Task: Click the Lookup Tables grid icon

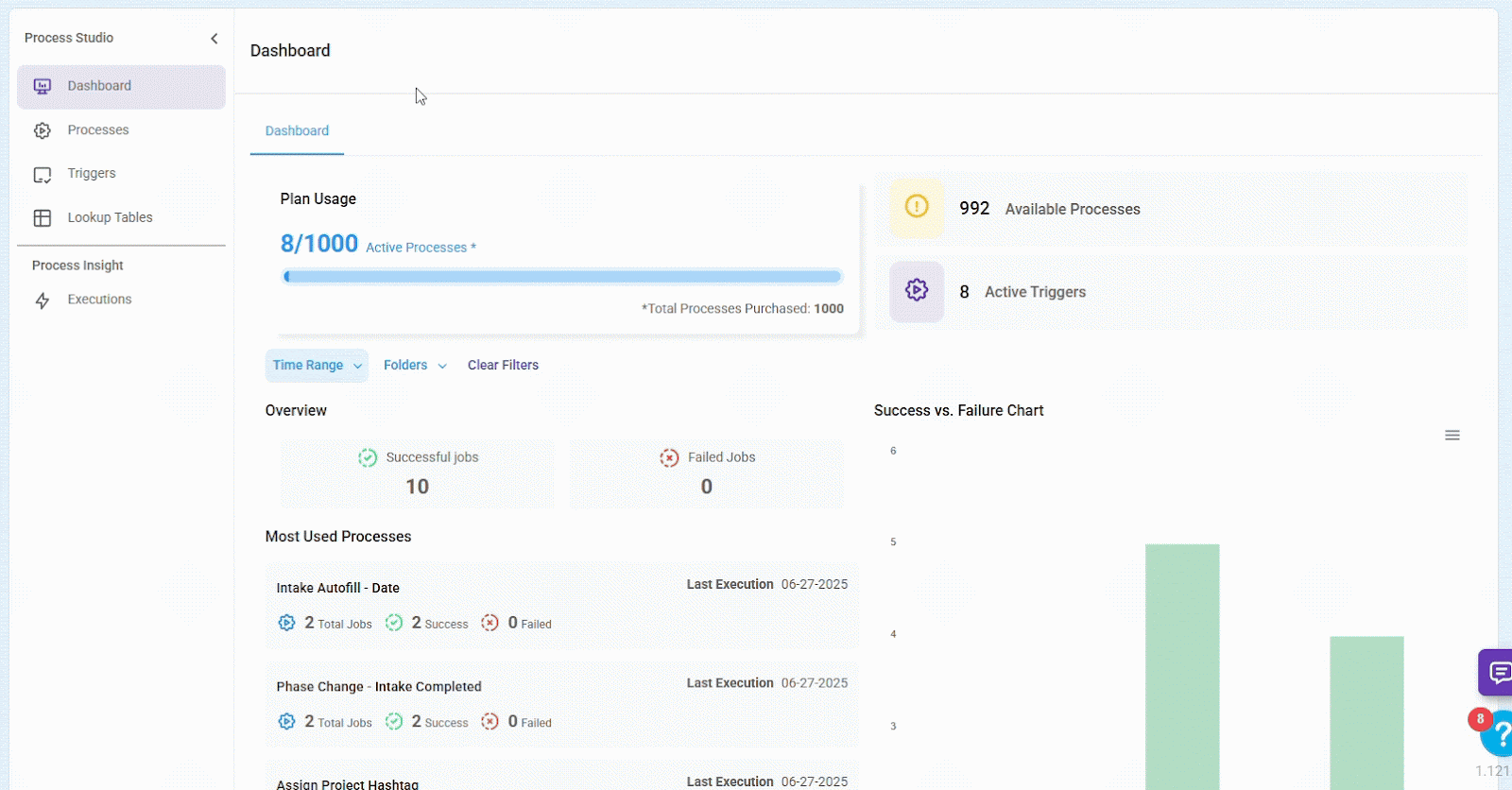Action: (x=43, y=218)
